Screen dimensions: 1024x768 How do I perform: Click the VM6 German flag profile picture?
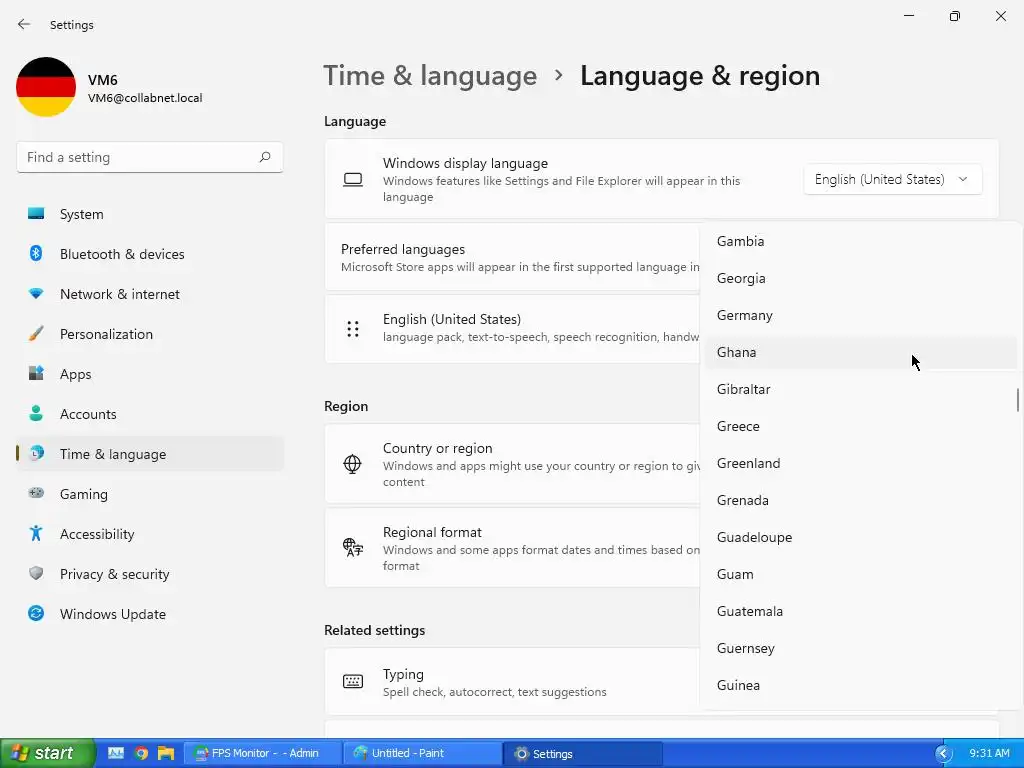coord(46,87)
